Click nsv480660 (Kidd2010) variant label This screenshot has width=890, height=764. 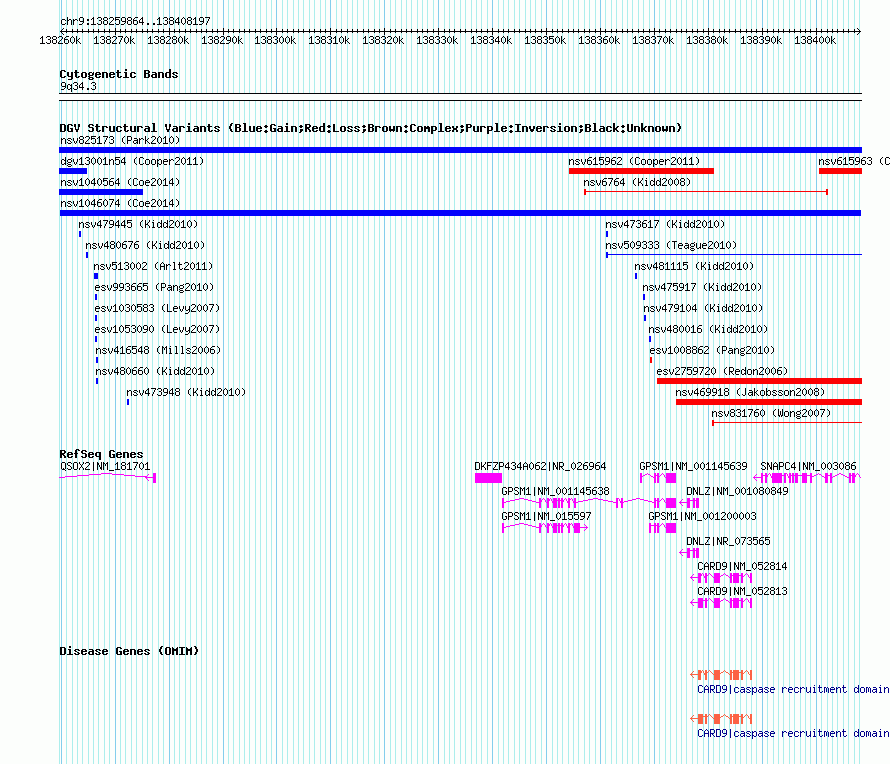point(155,371)
